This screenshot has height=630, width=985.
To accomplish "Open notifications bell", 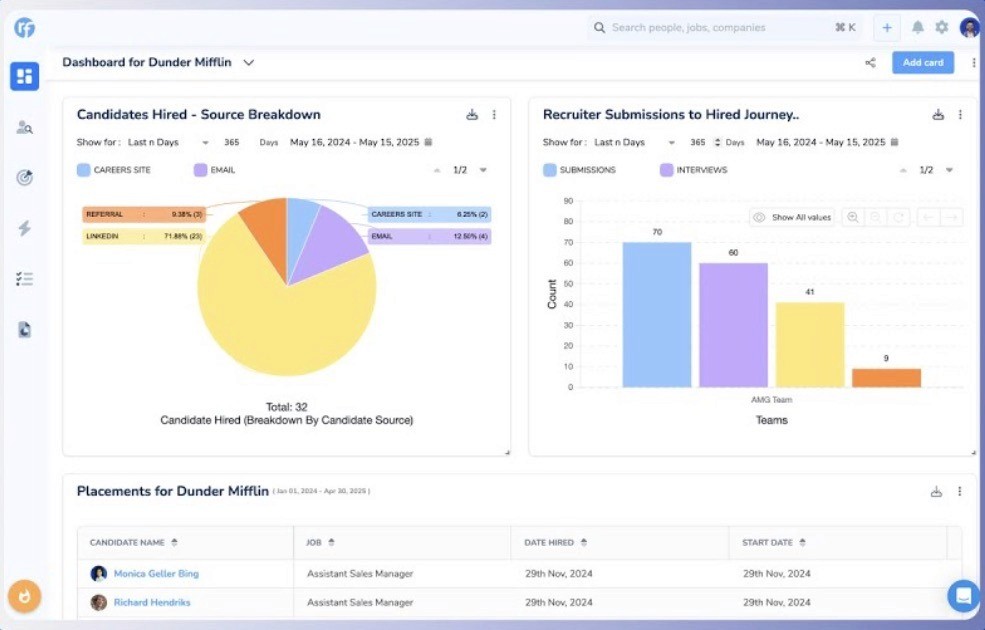I will coord(918,28).
